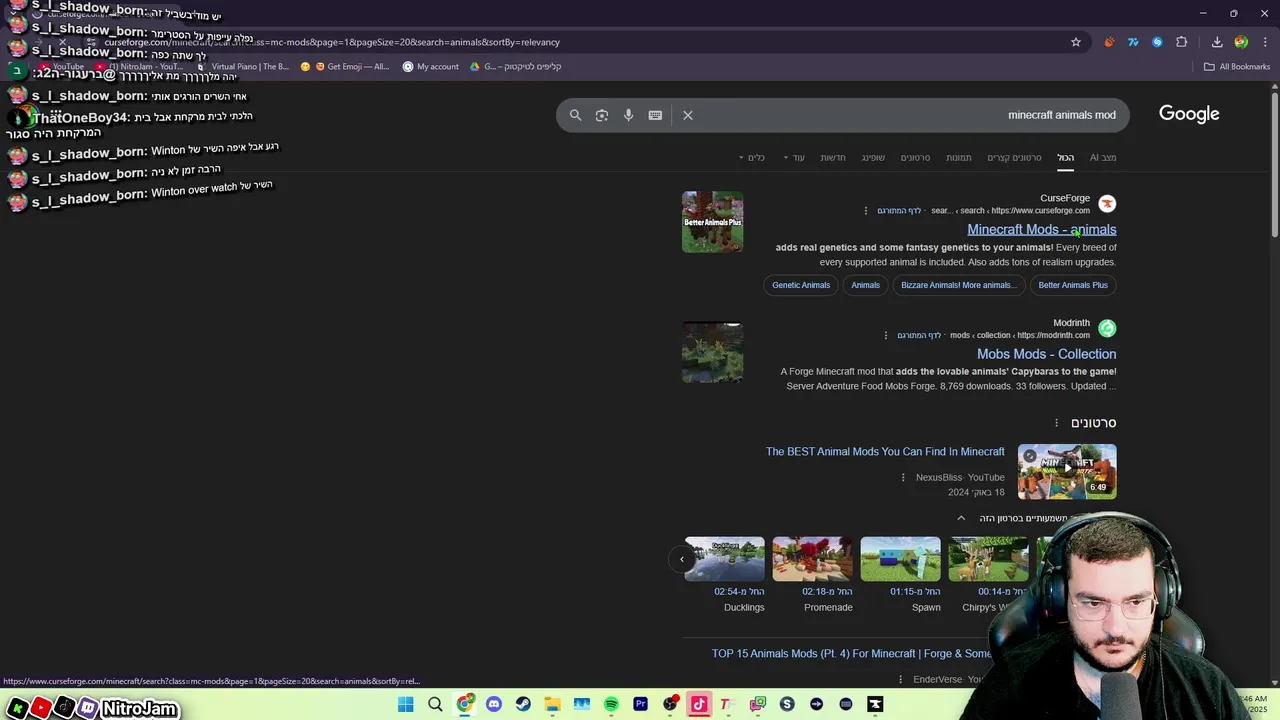
Task: Click the CurseForge site favicon
Action: tap(1107, 204)
